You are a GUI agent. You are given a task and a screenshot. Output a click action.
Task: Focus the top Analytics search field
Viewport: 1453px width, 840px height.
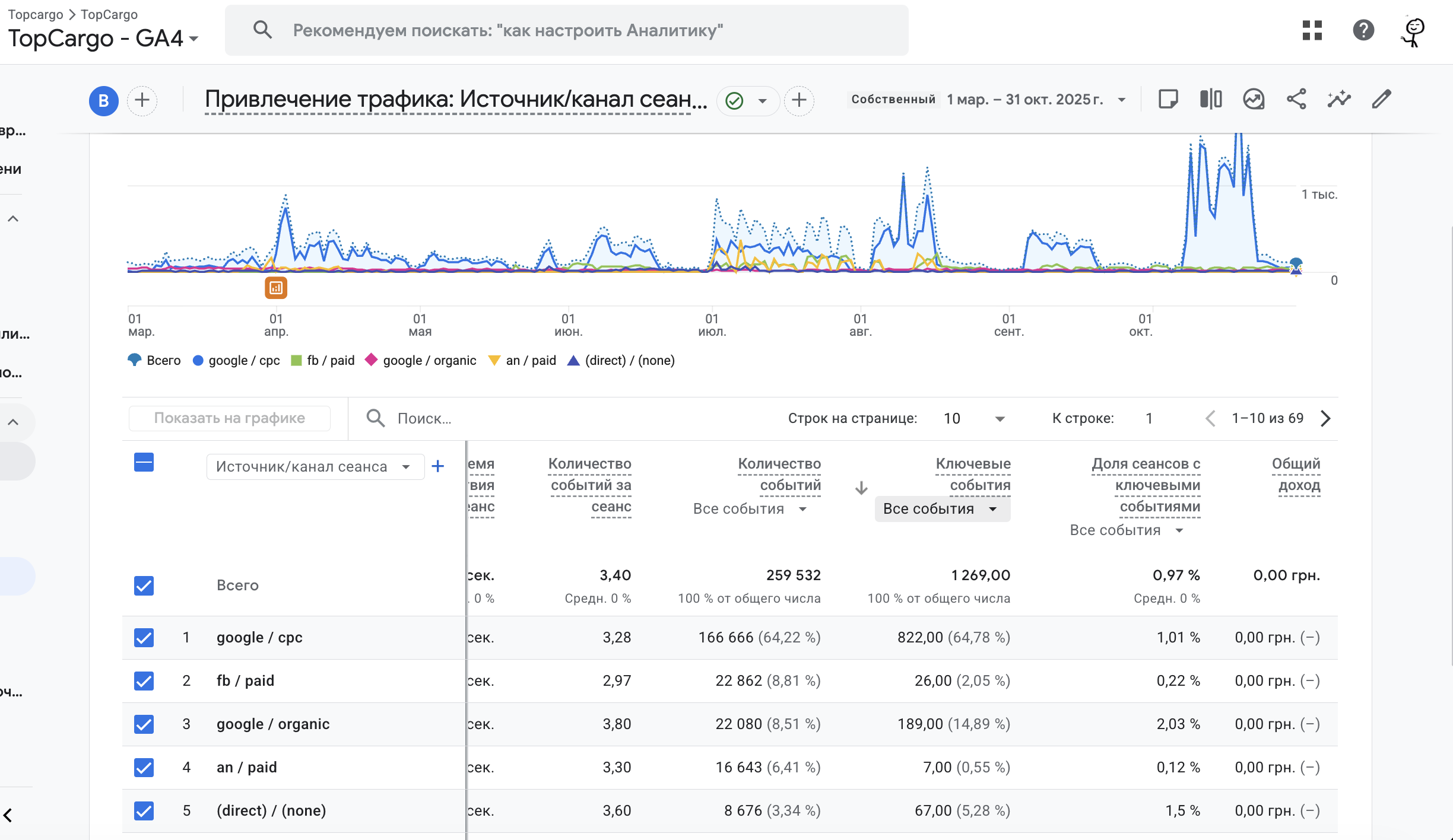[x=567, y=30]
